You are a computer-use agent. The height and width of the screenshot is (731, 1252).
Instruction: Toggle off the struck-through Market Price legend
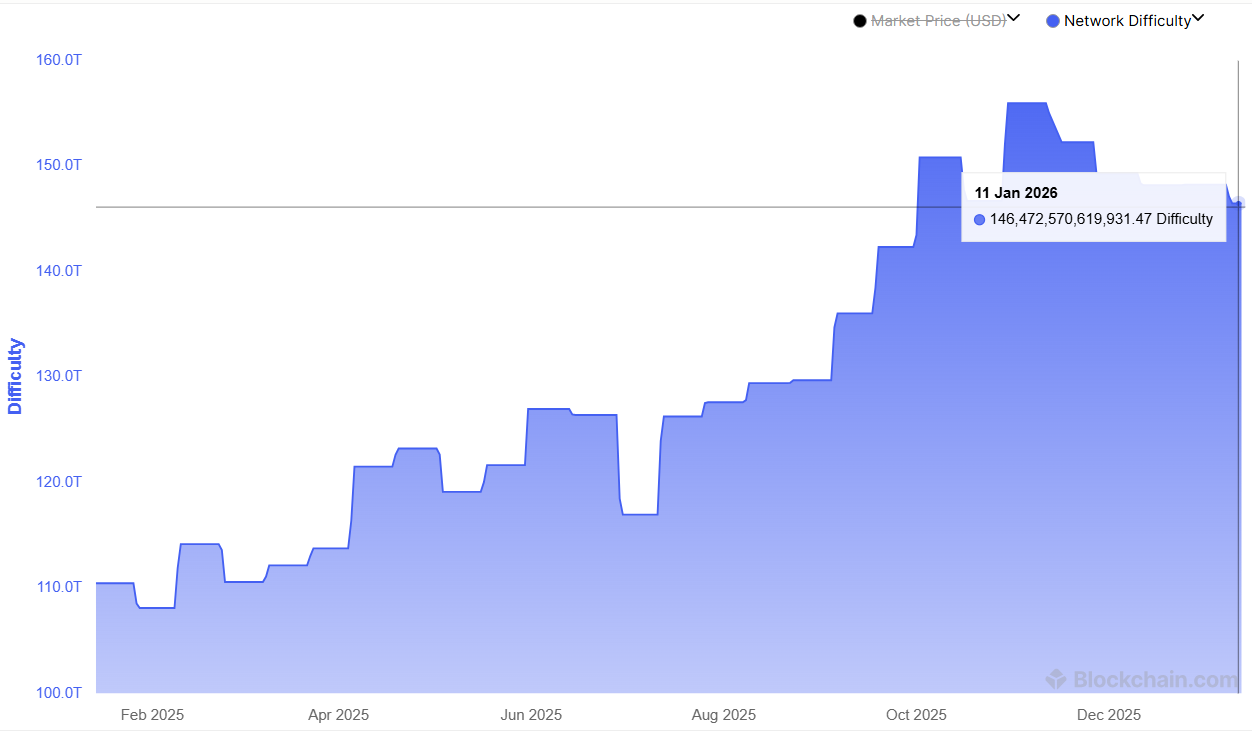coord(937,20)
